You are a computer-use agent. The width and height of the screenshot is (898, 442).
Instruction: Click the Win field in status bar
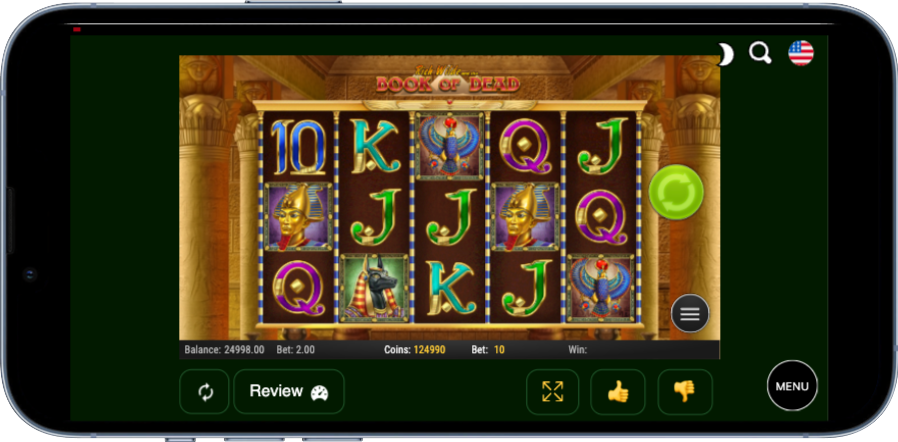pos(578,350)
